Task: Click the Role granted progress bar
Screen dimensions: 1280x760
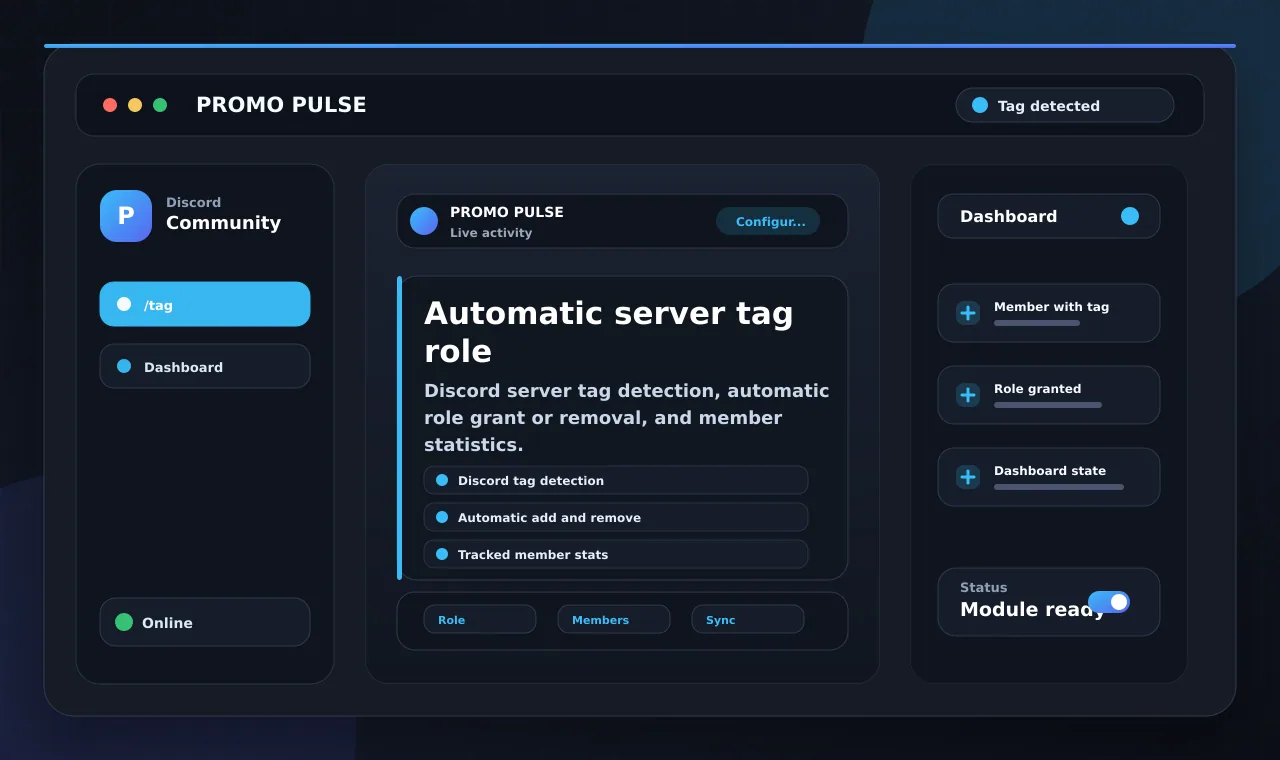Action: (x=1048, y=405)
